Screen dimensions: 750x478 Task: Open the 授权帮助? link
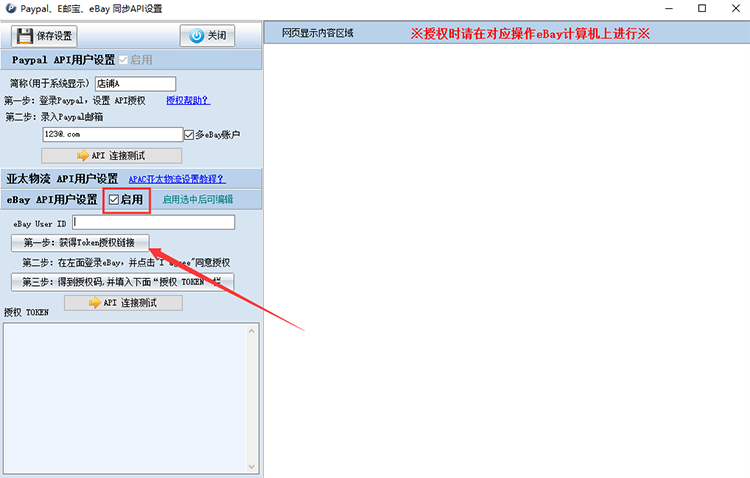pyautogui.click(x=188, y=101)
